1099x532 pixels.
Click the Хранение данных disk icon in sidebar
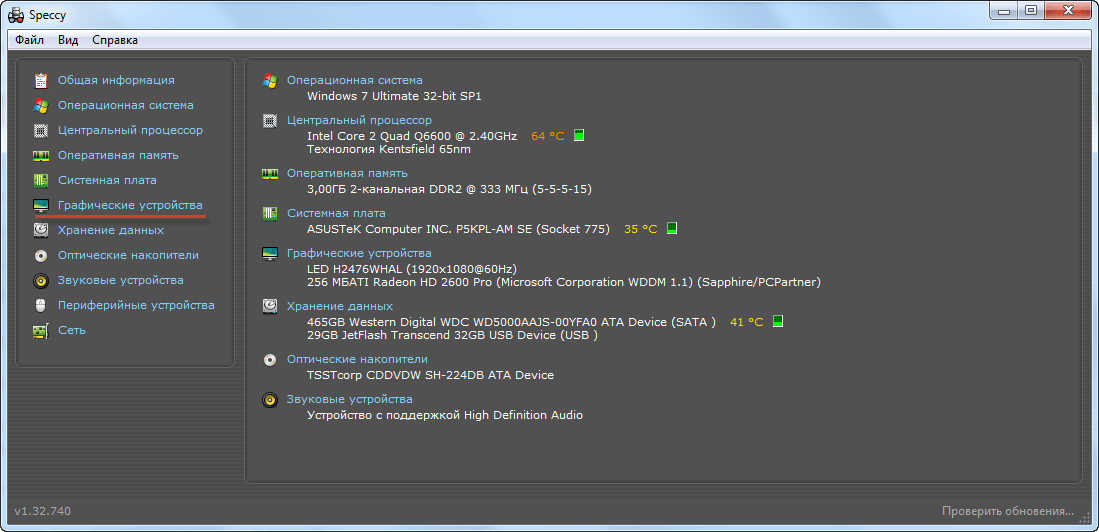click(41, 230)
